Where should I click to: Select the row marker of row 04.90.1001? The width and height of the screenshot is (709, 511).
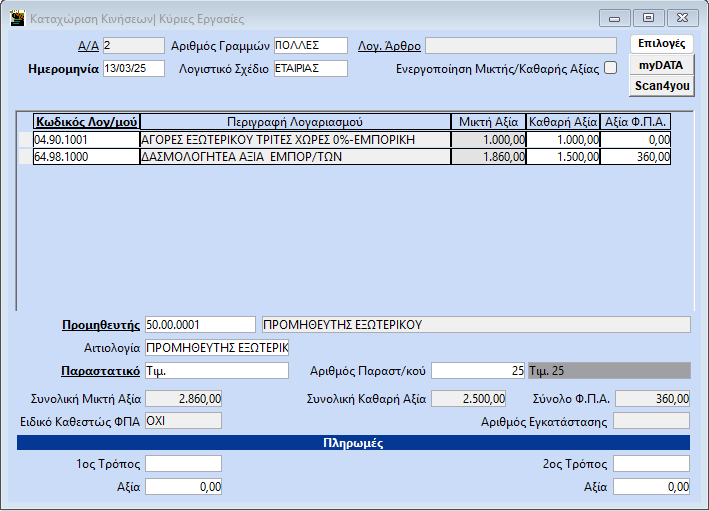coord(26,140)
